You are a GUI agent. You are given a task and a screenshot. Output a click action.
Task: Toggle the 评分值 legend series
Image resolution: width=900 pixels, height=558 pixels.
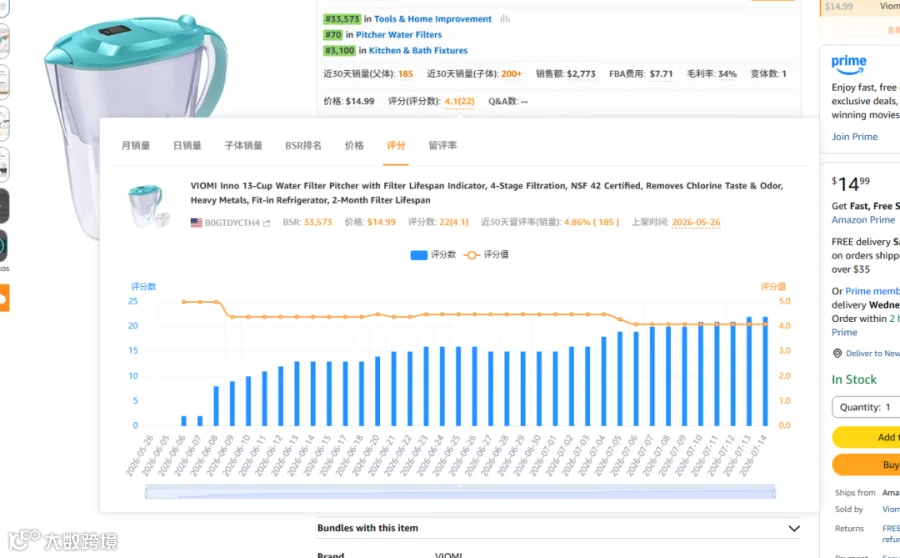tap(486, 255)
